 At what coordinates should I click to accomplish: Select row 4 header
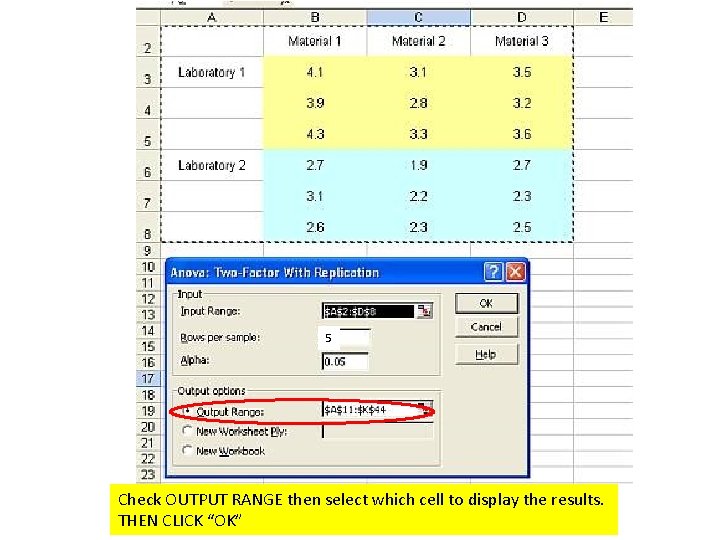click(148, 103)
